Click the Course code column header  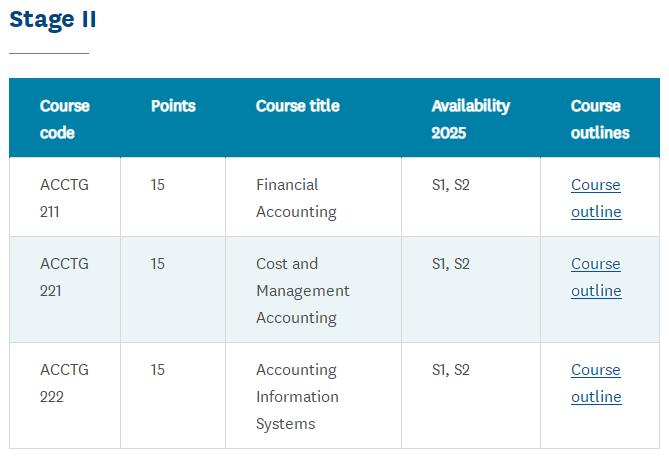coord(64,119)
